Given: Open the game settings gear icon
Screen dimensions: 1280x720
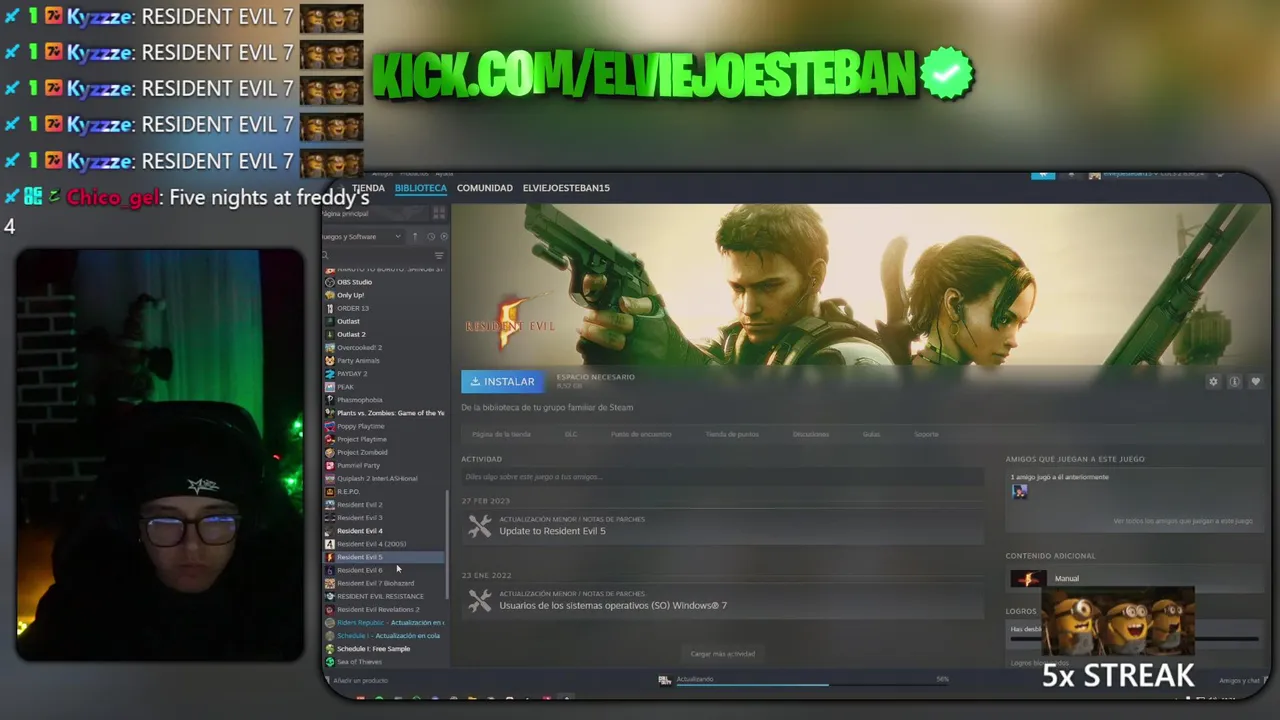Looking at the screenshot, I should point(1213,382).
